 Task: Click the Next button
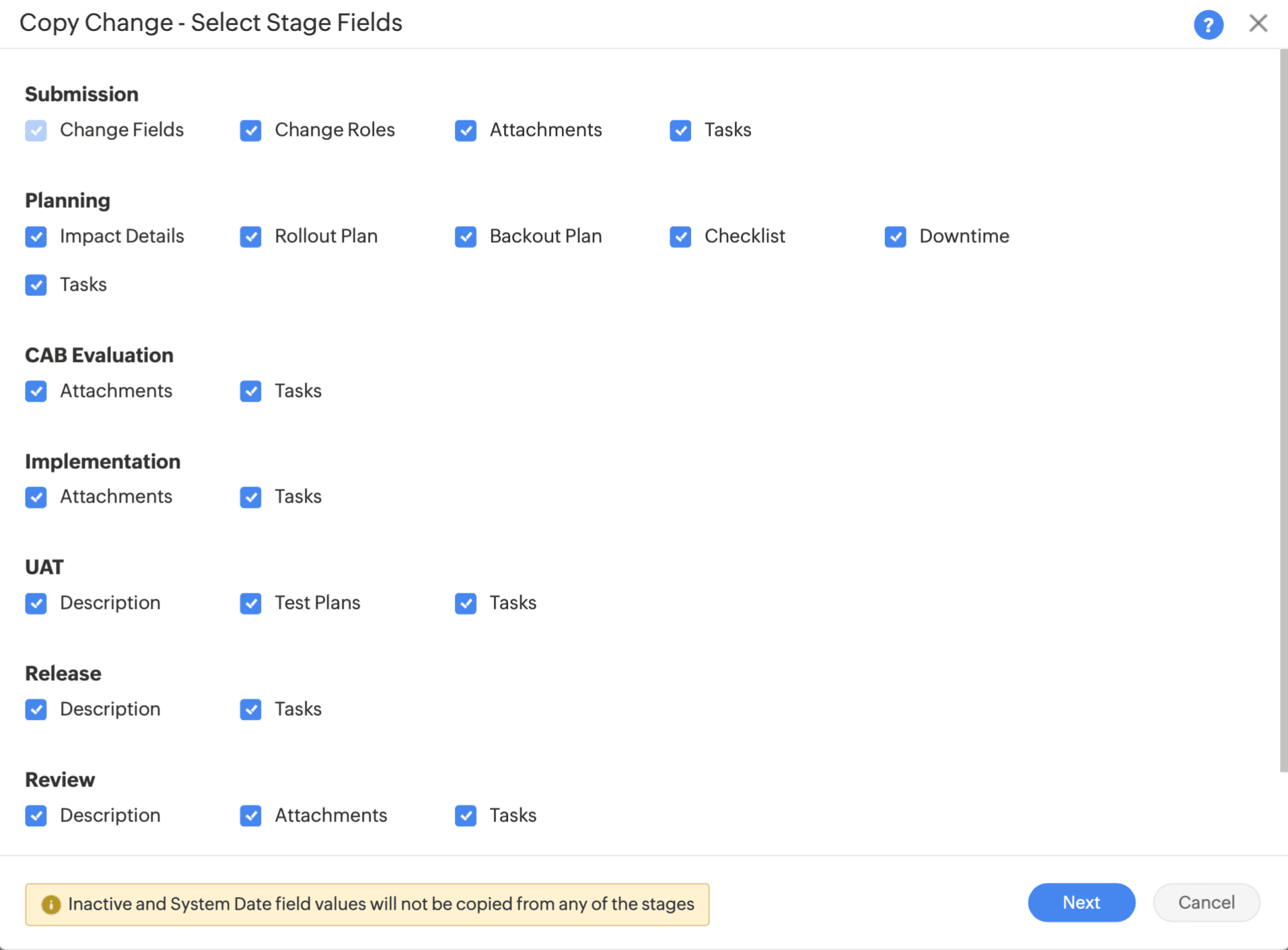[1081, 902]
